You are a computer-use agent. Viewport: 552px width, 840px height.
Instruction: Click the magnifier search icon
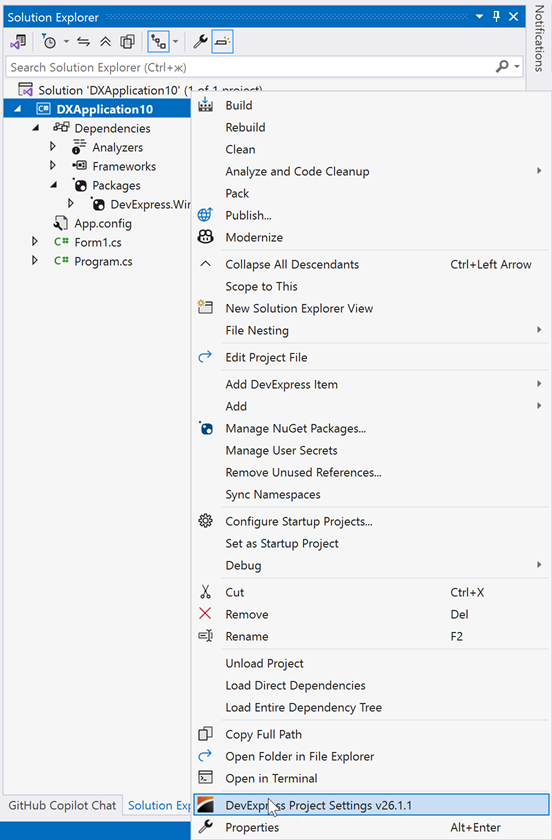(502, 66)
